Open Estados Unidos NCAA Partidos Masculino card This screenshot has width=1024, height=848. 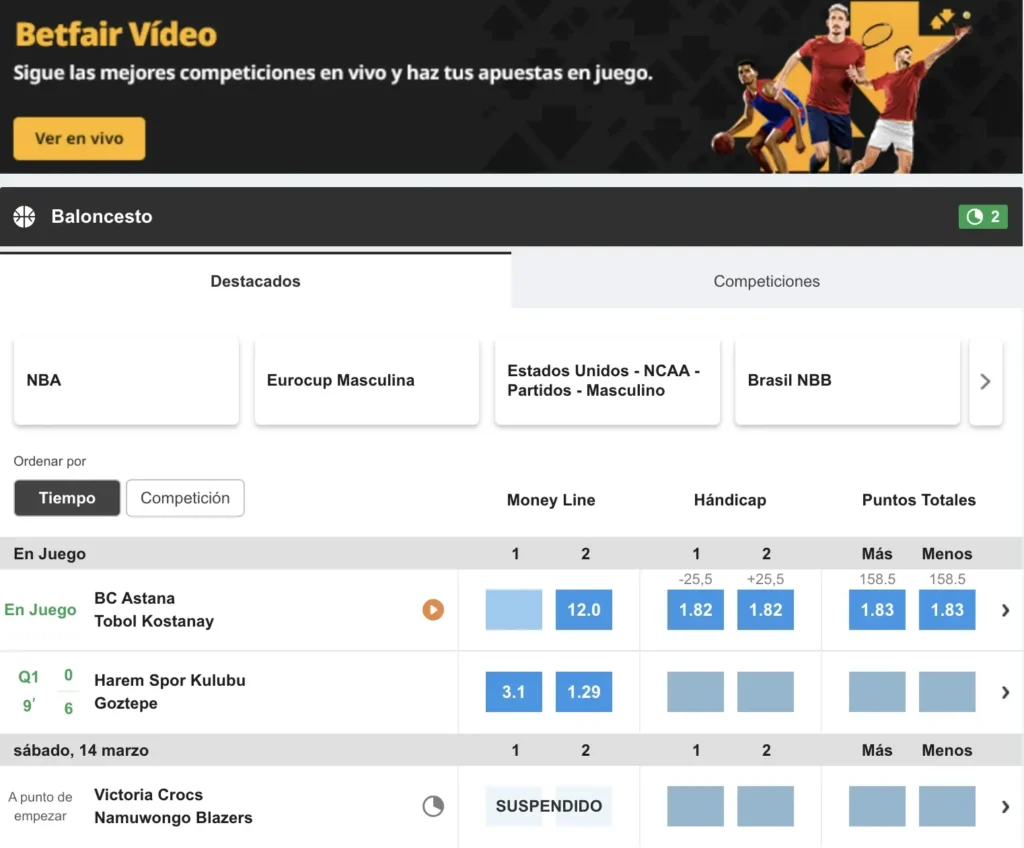coord(607,381)
